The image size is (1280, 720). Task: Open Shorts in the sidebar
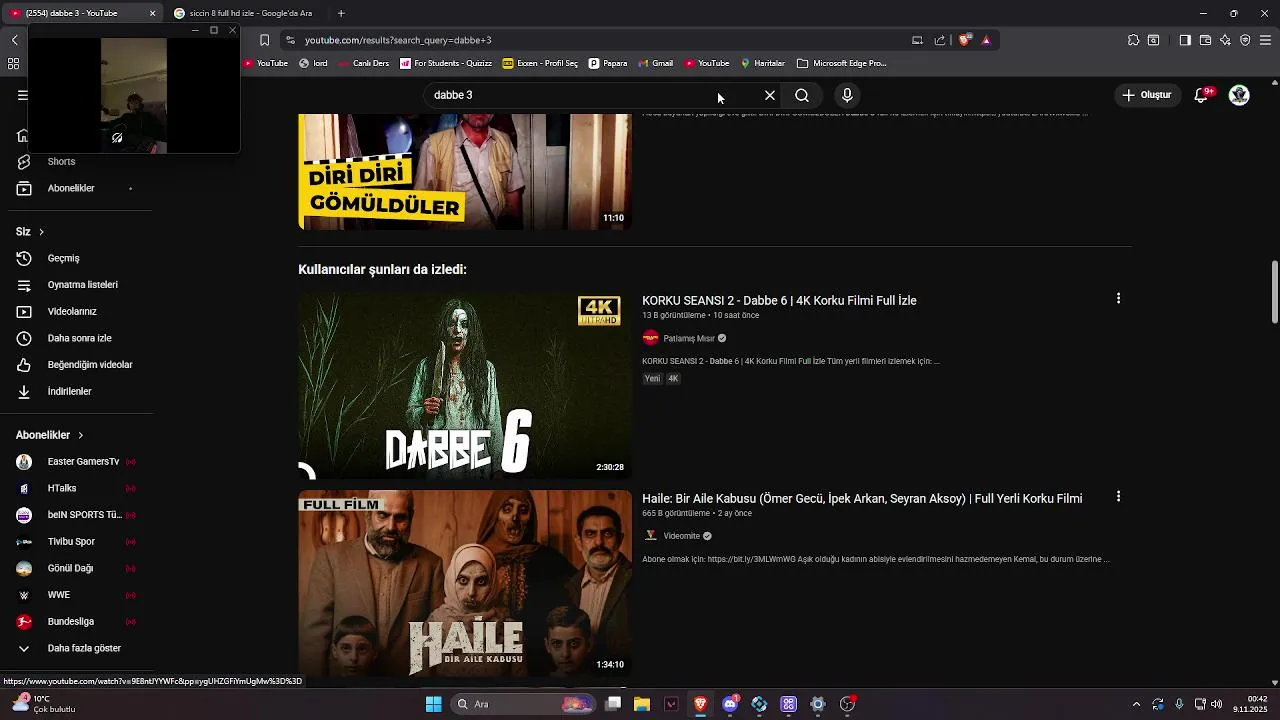pos(61,161)
